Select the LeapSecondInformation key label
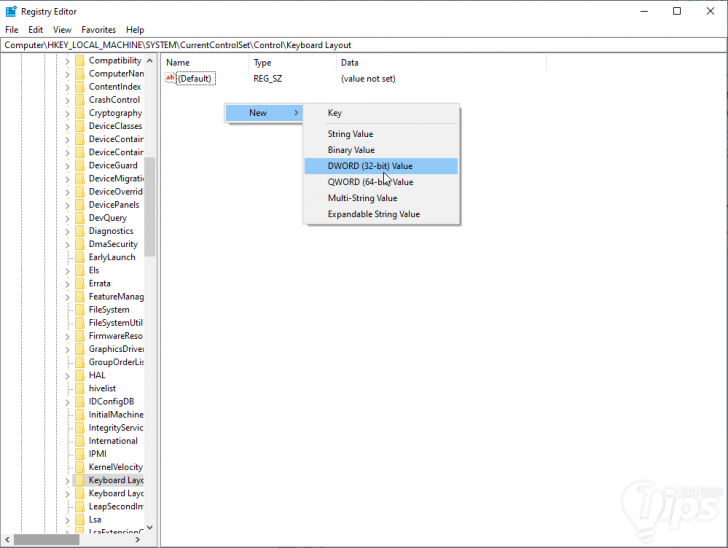728x548 pixels. 116,506
